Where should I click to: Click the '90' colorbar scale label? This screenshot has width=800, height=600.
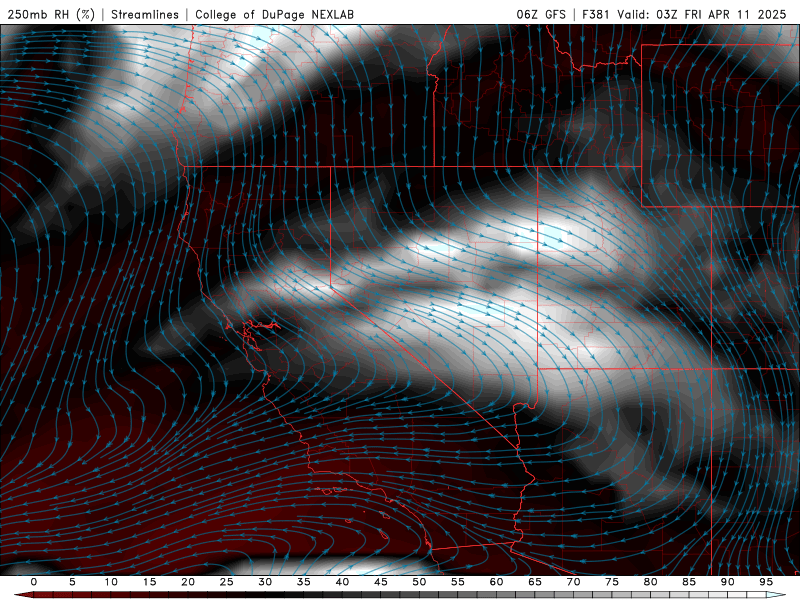click(727, 582)
